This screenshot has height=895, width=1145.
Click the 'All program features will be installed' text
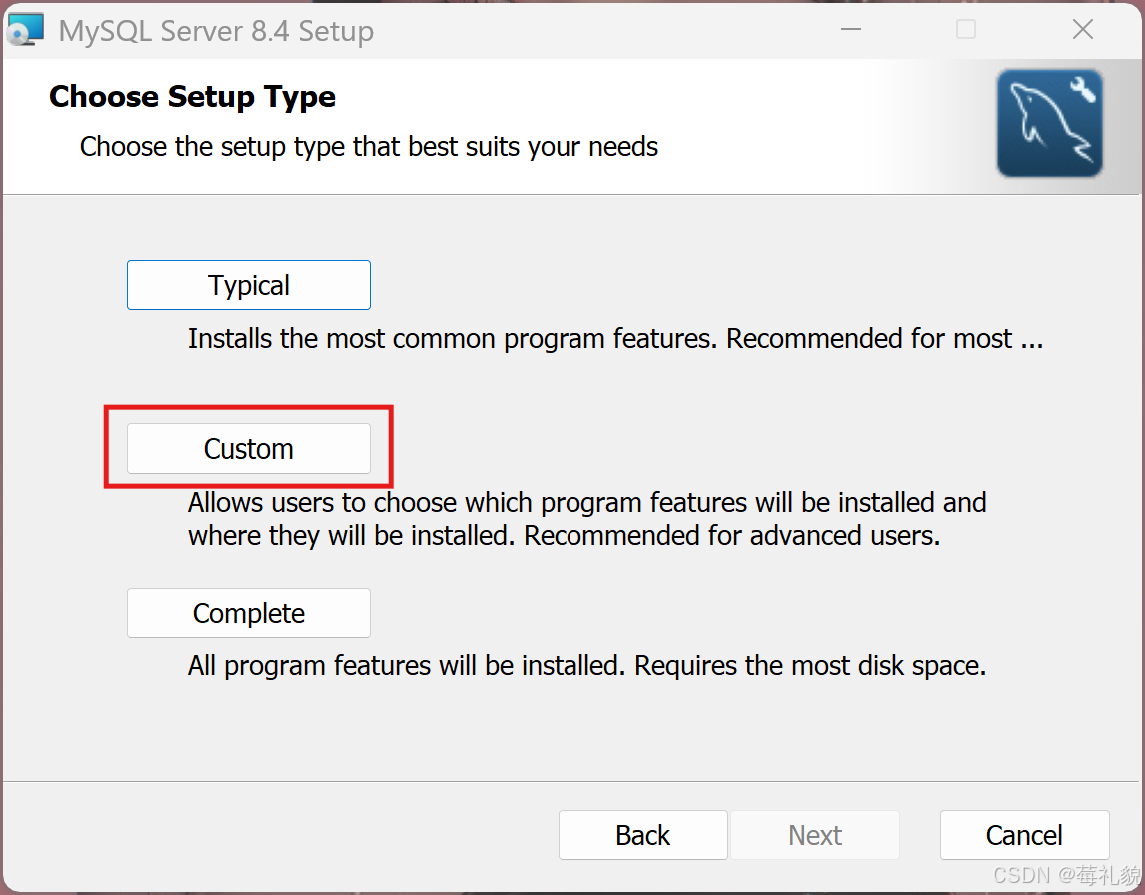(587, 666)
